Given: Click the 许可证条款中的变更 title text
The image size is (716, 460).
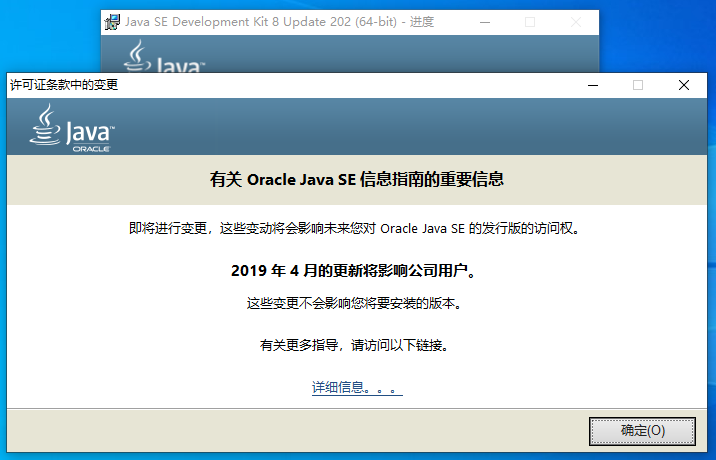Looking at the screenshot, I should pyautogui.click(x=64, y=85).
